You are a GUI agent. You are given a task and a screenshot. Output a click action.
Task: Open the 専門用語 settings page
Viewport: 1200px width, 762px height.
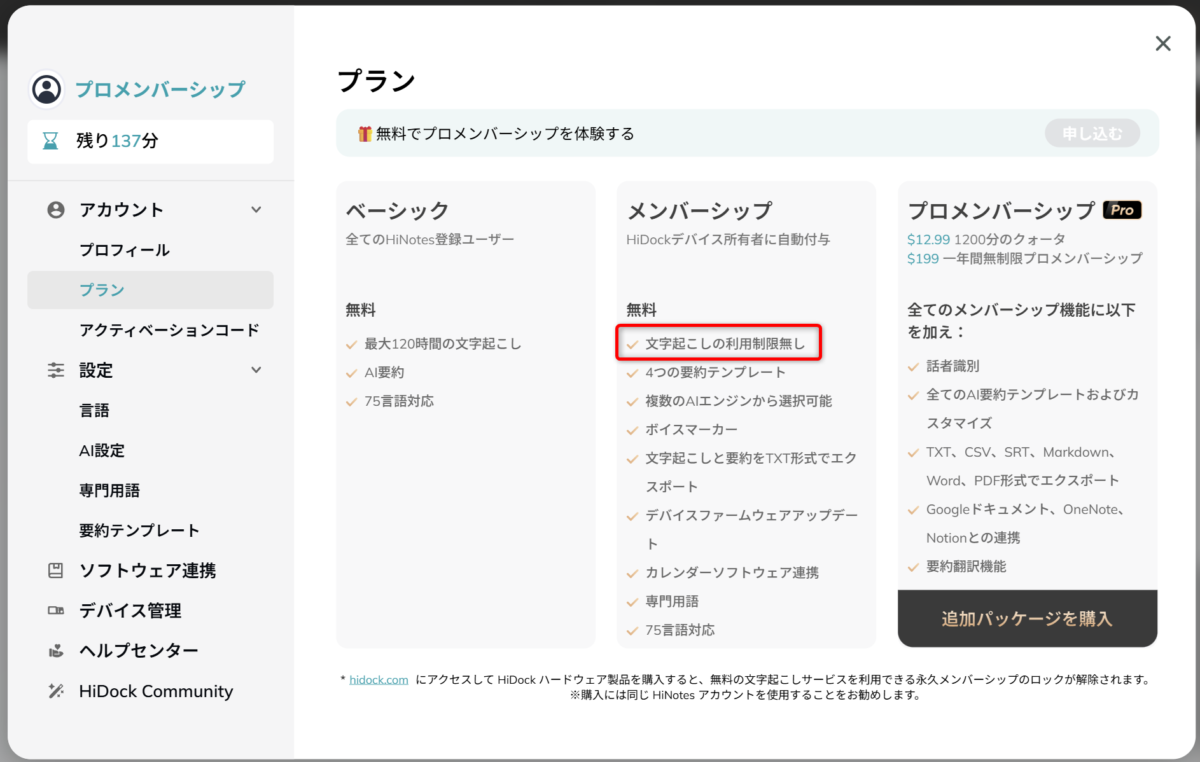point(109,491)
